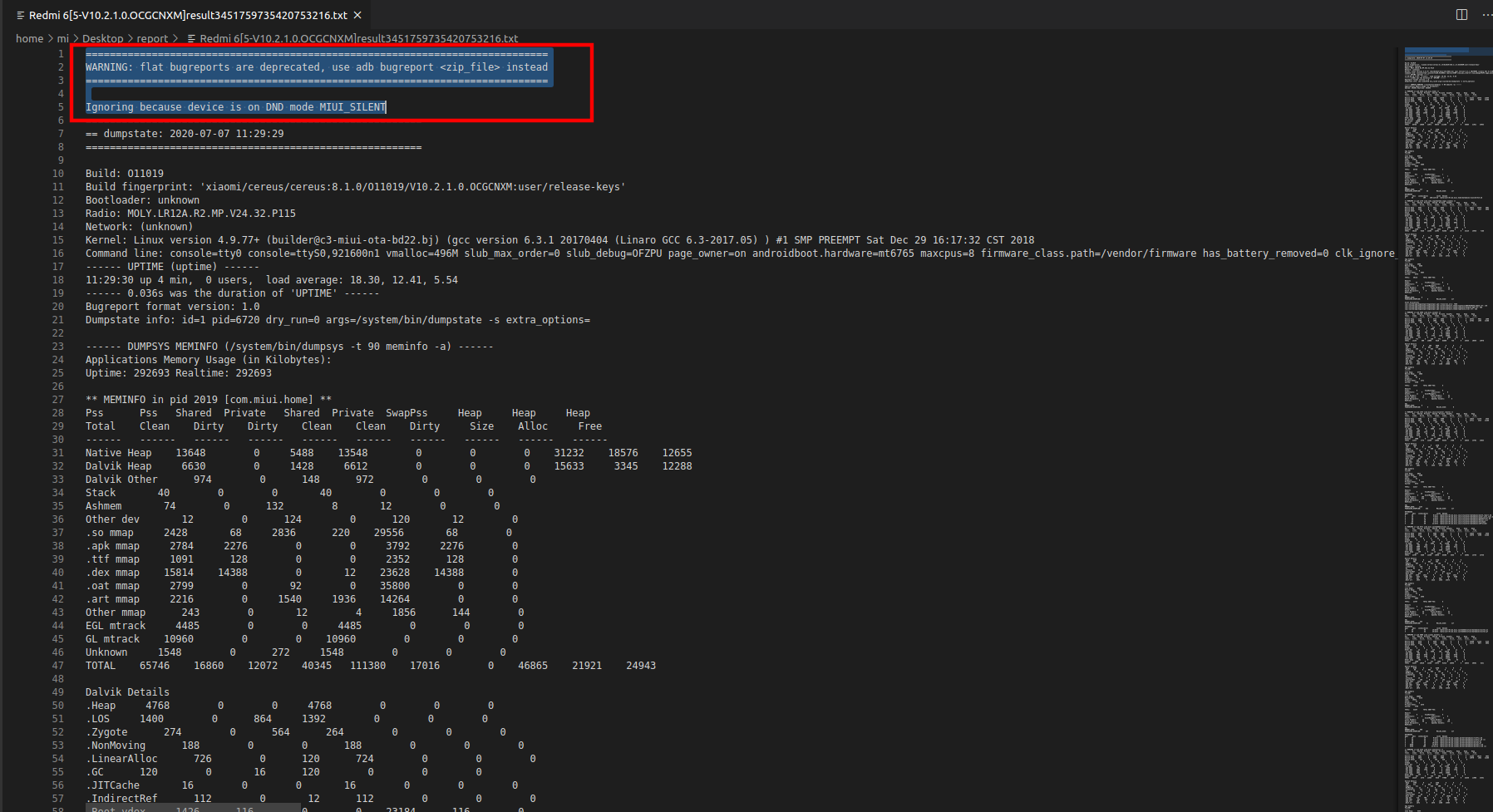Click the 'Kernel: Linux version 4.9.77+' line

(x=559, y=240)
